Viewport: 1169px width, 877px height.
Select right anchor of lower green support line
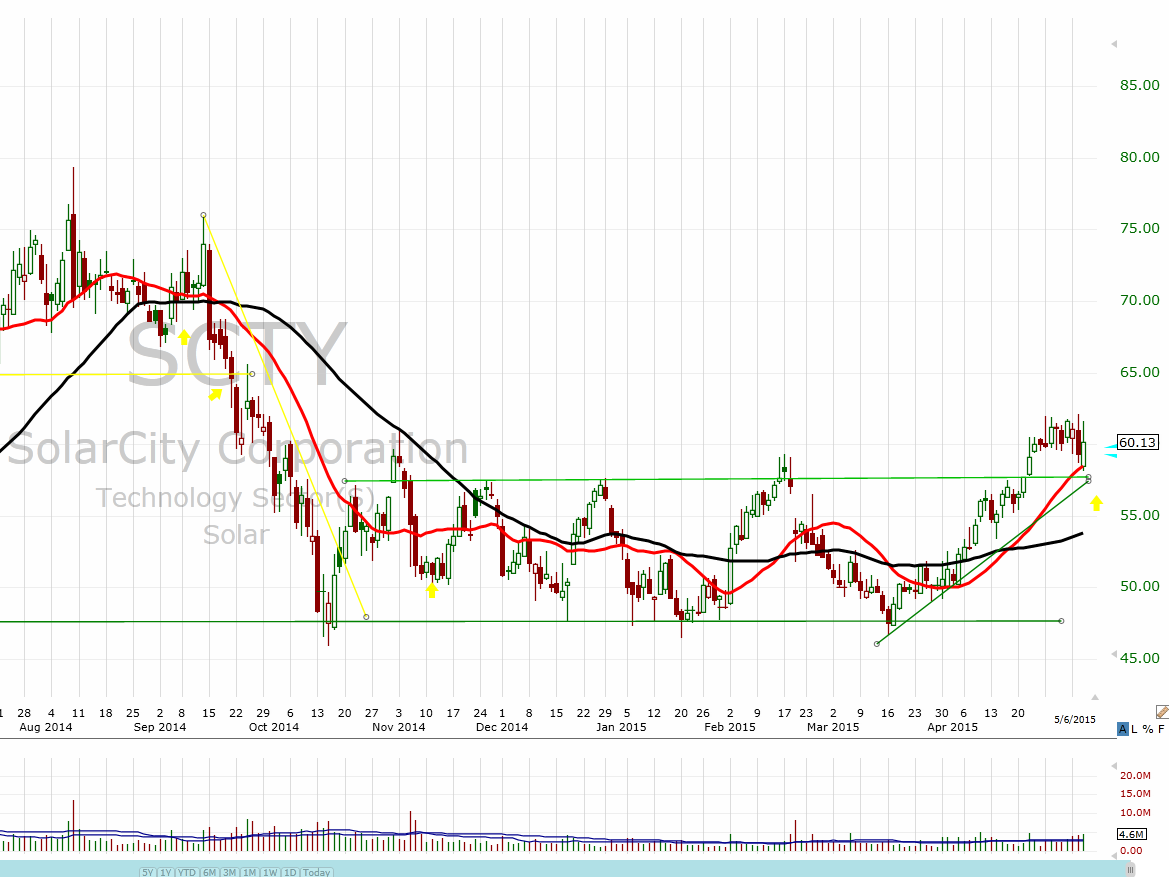pos(1062,620)
